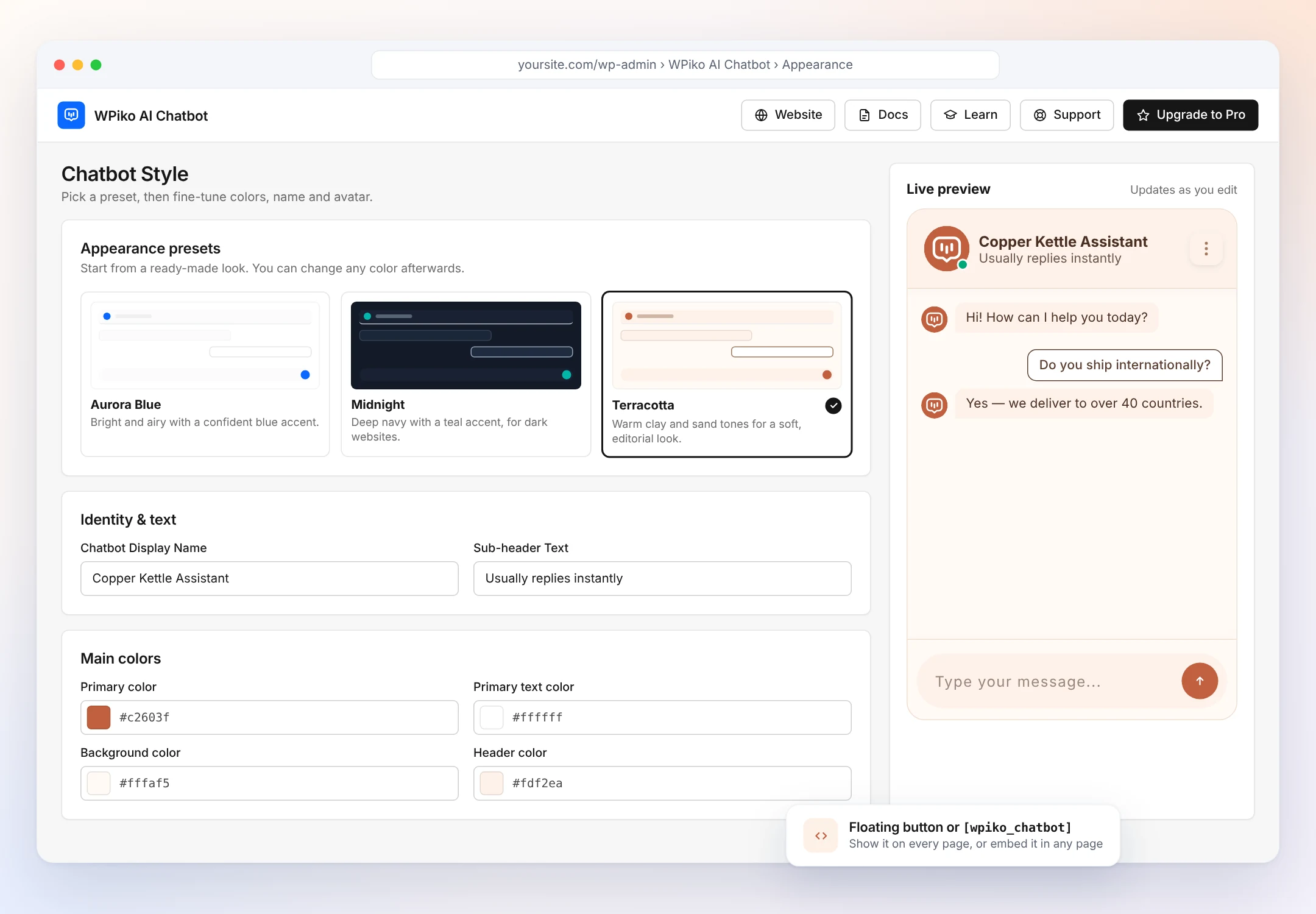This screenshot has width=1316, height=914.
Task: Open the Primary text color swatch
Action: coord(492,717)
